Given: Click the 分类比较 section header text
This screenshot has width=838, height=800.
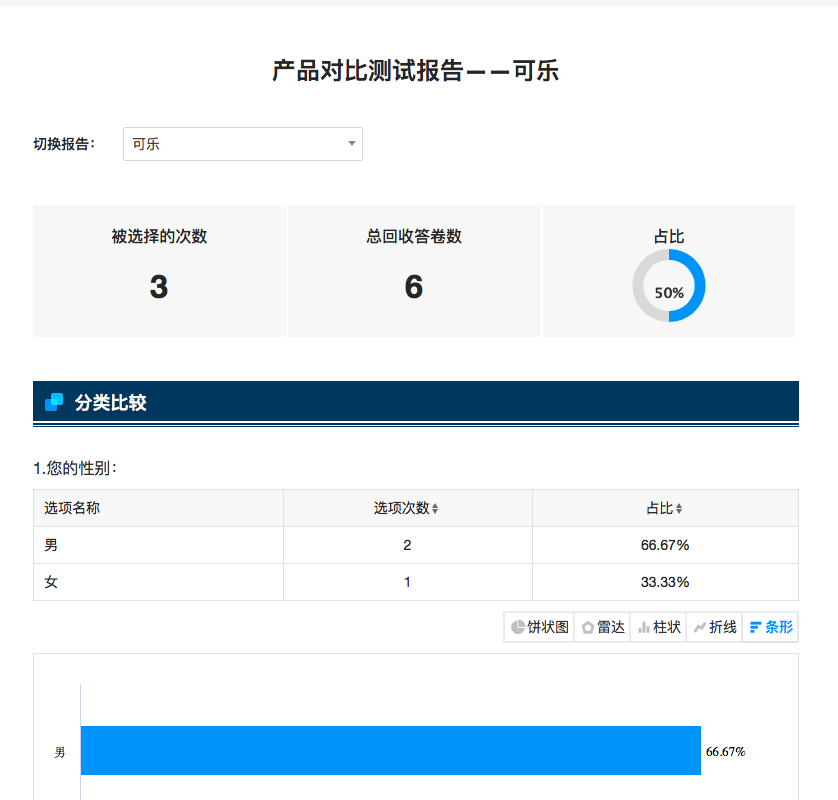Looking at the screenshot, I should click(x=111, y=402).
